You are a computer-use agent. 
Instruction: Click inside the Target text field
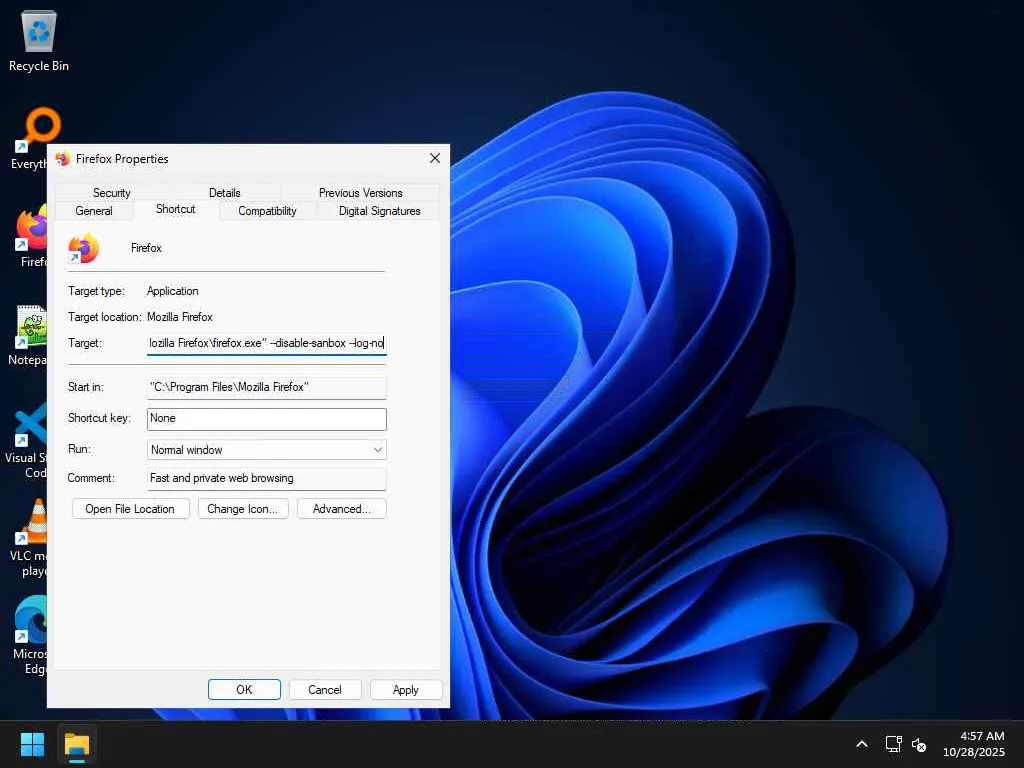266,343
